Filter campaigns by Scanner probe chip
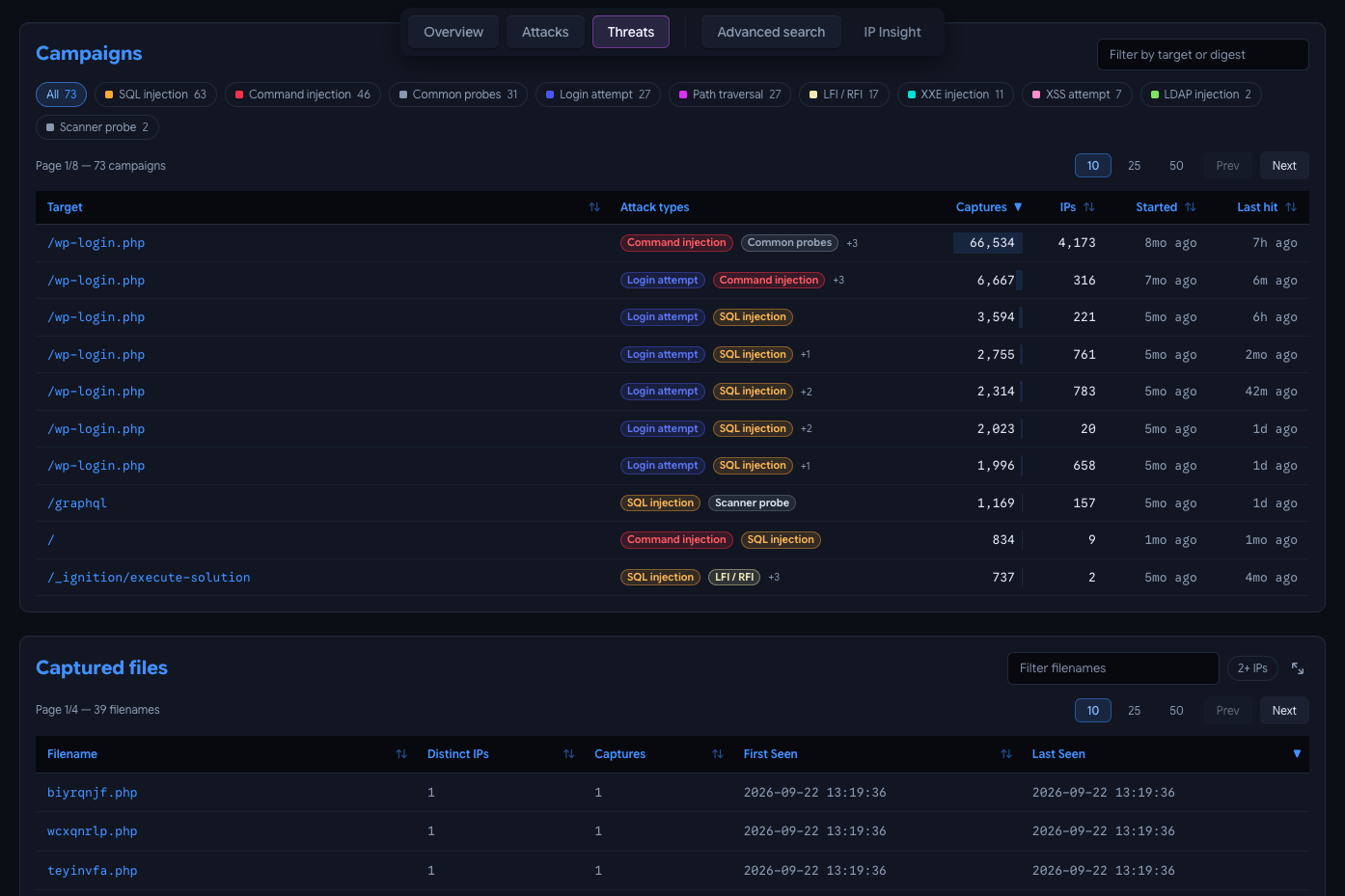 click(x=97, y=127)
